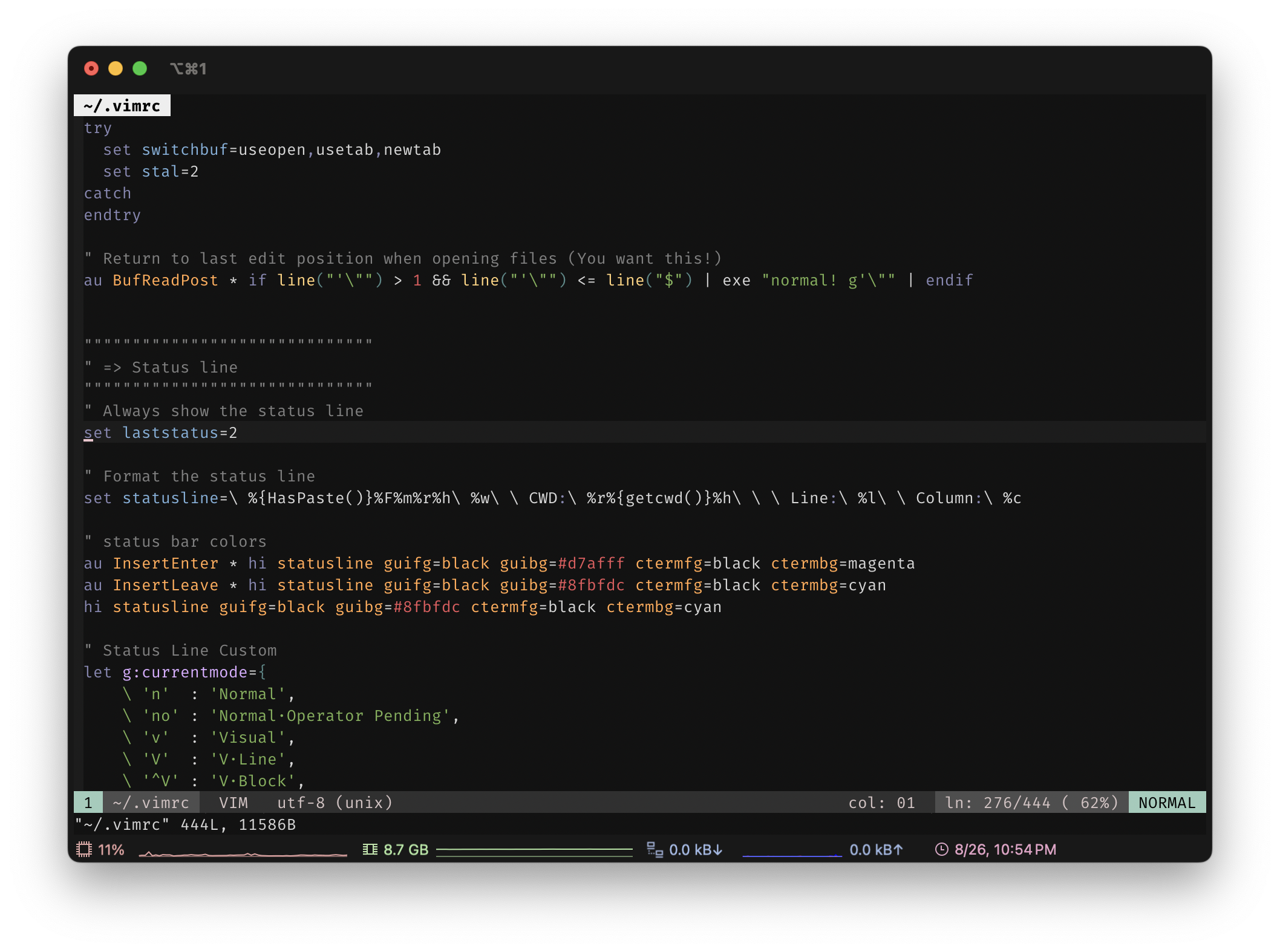Click the 8.7 GB memory value
The height and width of the screenshot is (952, 1280).
(x=406, y=850)
